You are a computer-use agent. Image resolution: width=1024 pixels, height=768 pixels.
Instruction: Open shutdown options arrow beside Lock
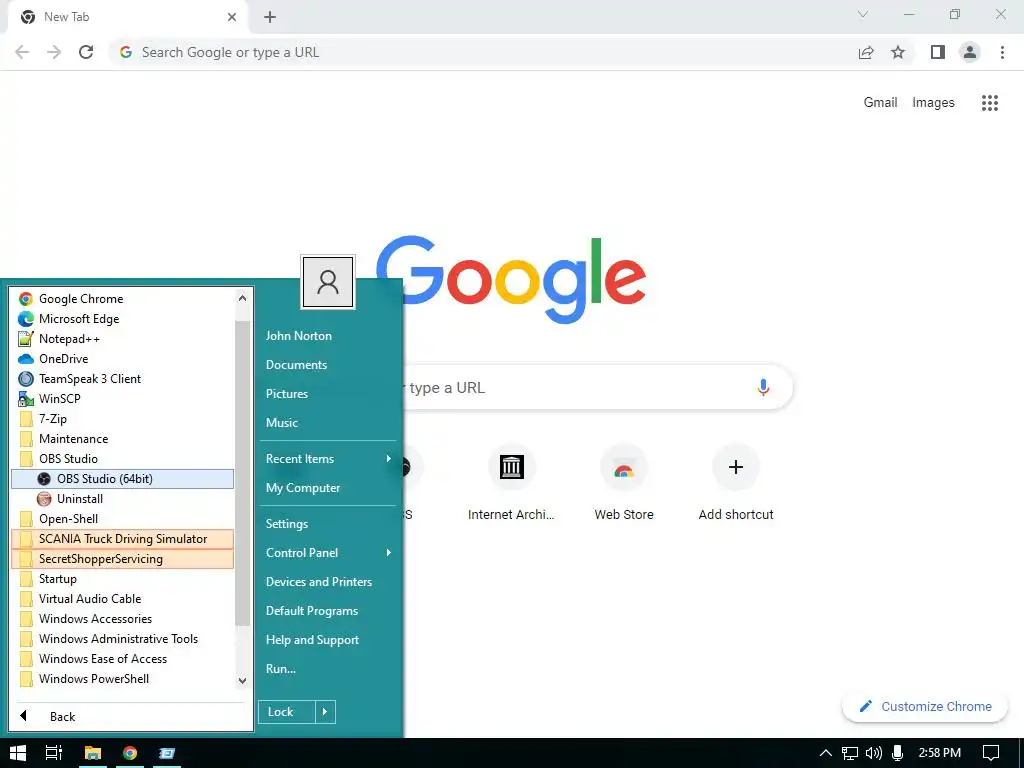tap(325, 712)
